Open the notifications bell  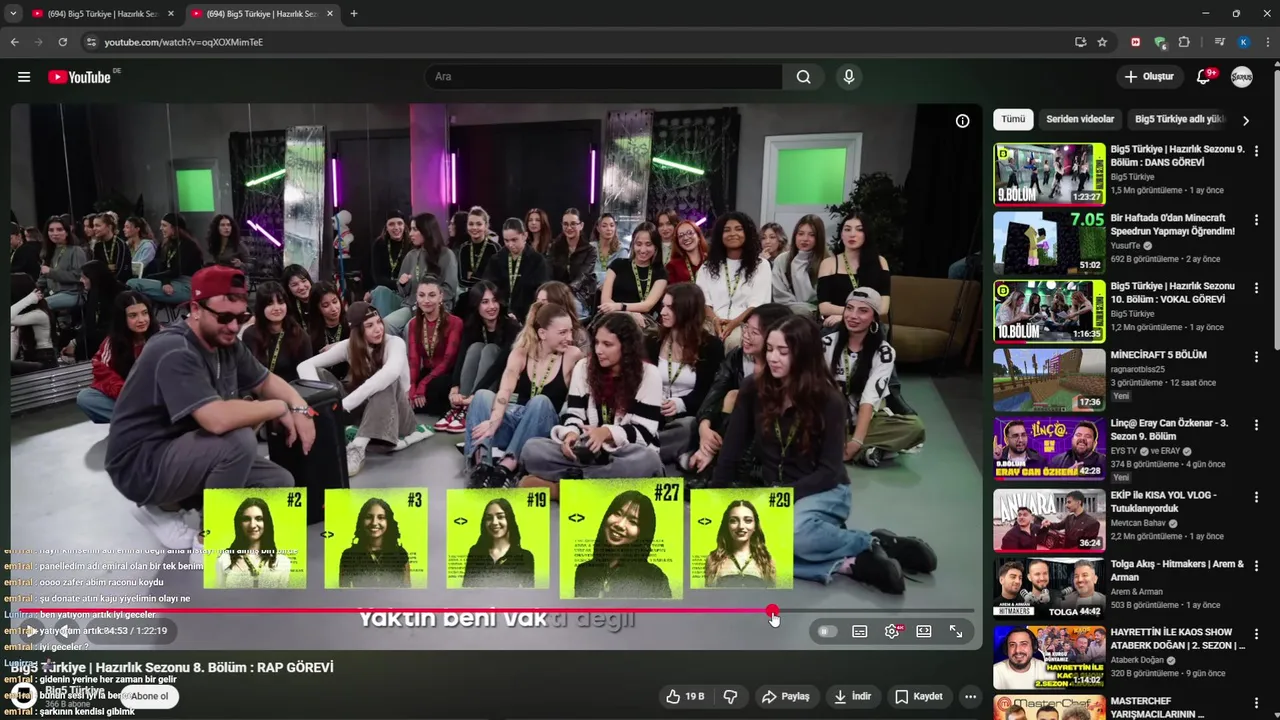[x=1204, y=77]
